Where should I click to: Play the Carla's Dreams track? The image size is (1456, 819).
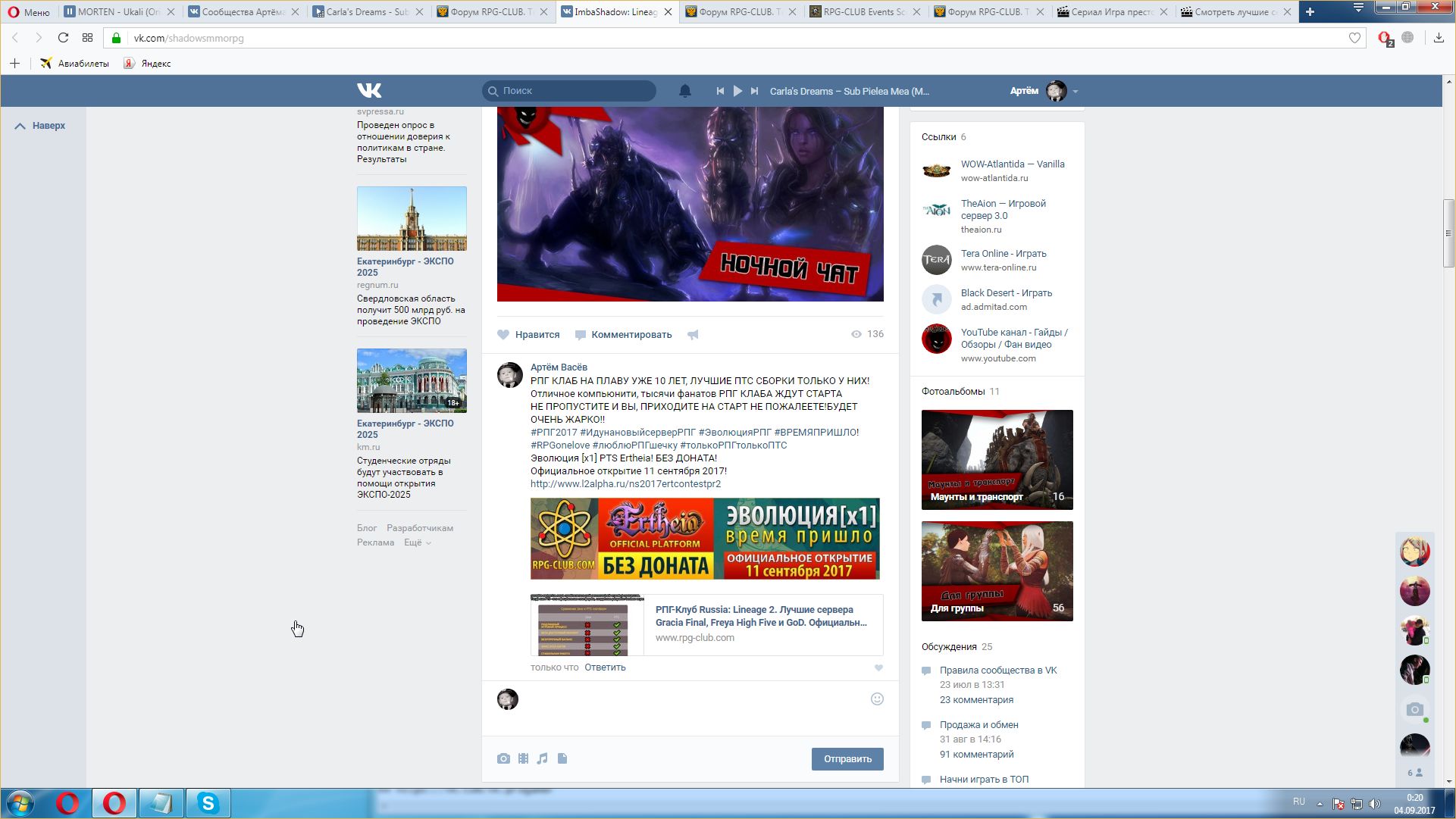(737, 91)
